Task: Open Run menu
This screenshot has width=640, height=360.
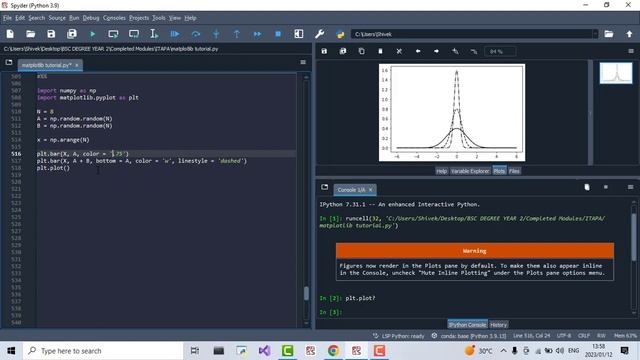Action: 74,18
